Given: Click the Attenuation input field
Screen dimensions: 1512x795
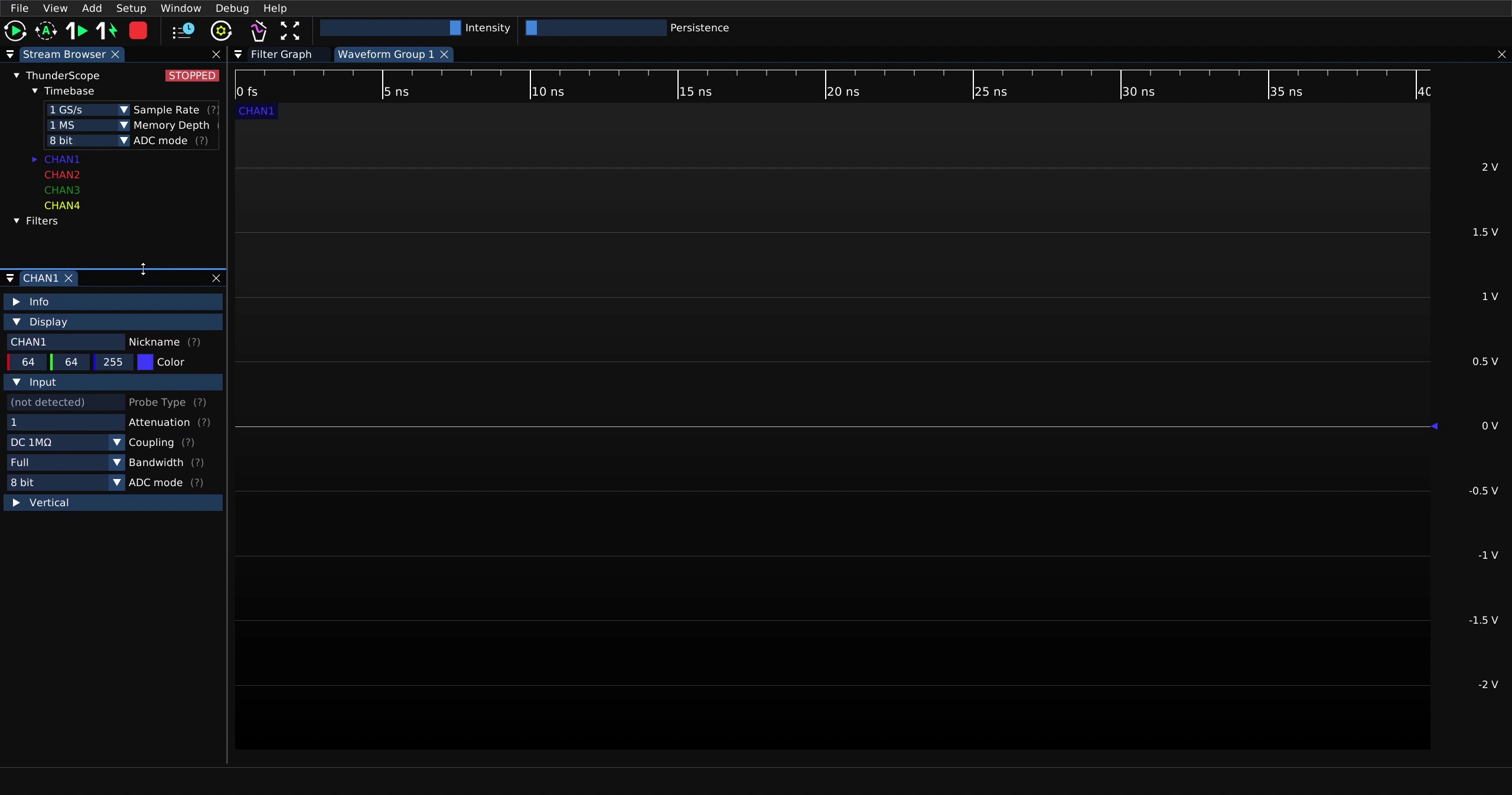Looking at the screenshot, I should point(66,422).
